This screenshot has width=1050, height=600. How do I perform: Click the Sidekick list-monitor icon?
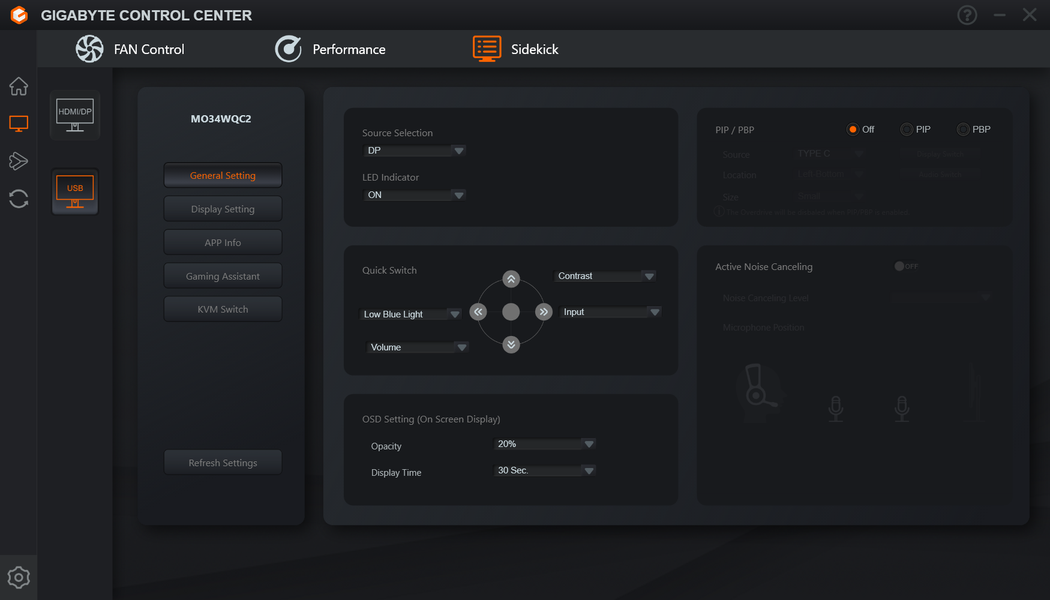[487, 49]
